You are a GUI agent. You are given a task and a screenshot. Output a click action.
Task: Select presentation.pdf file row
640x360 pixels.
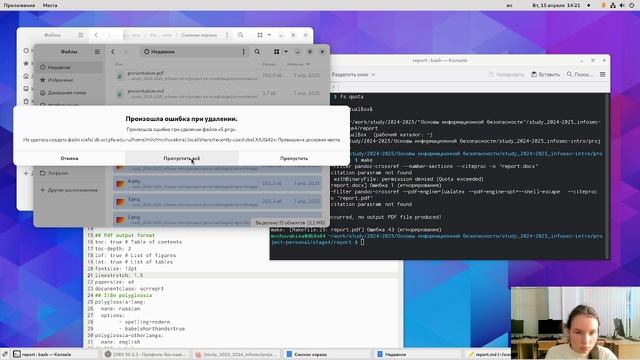pyautogui.click(x=217, y=76)
